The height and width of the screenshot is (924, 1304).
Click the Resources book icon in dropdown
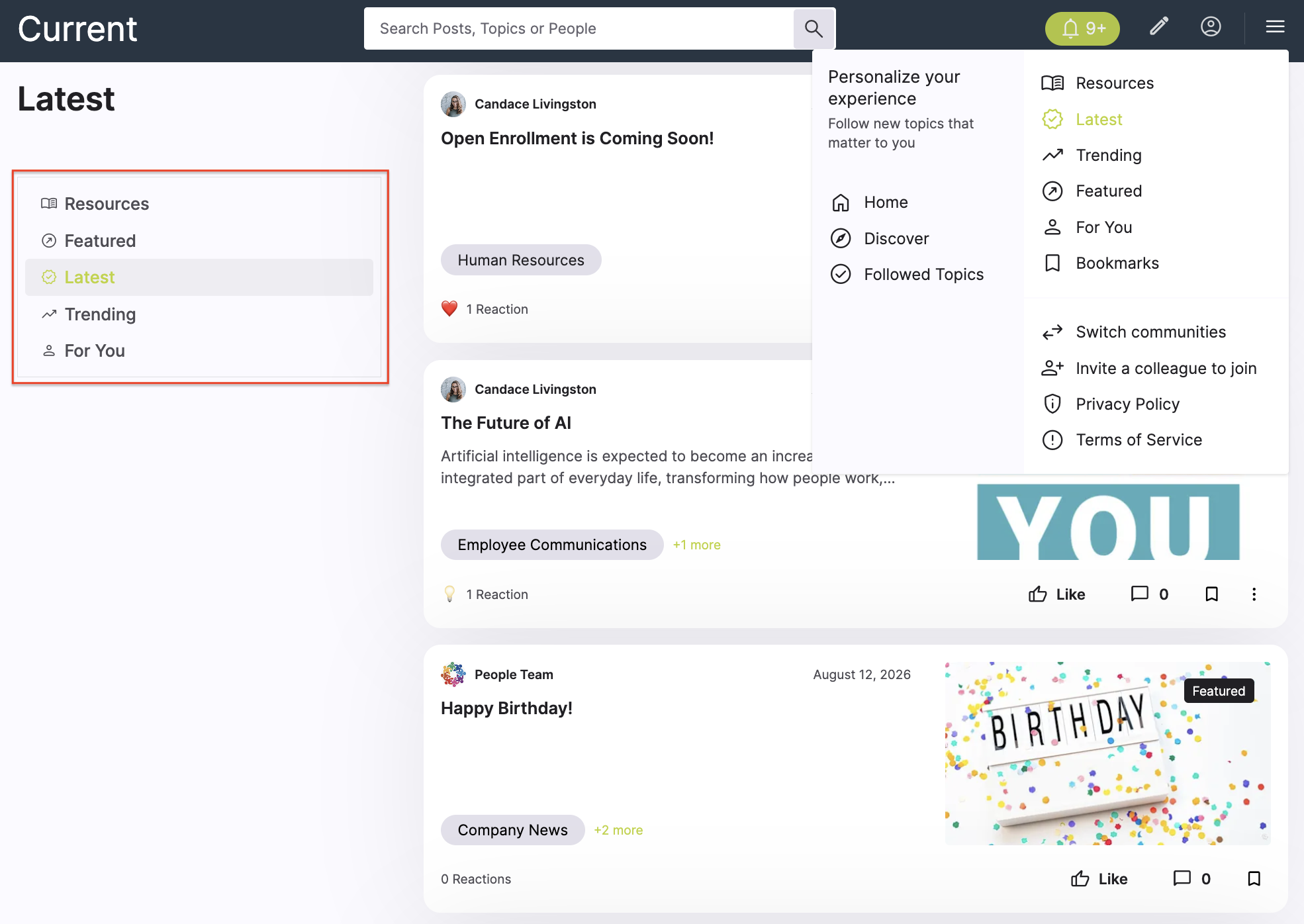(x=1052, y=83)
